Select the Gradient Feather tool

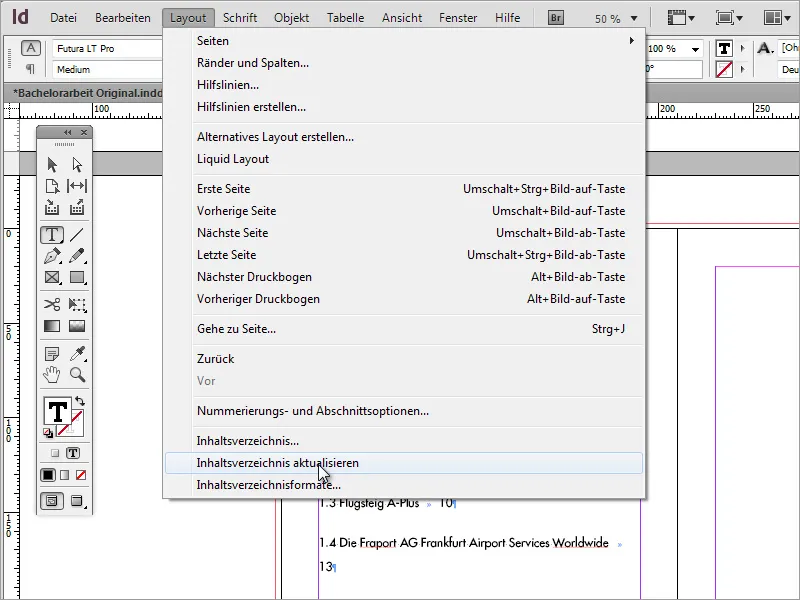77,326
